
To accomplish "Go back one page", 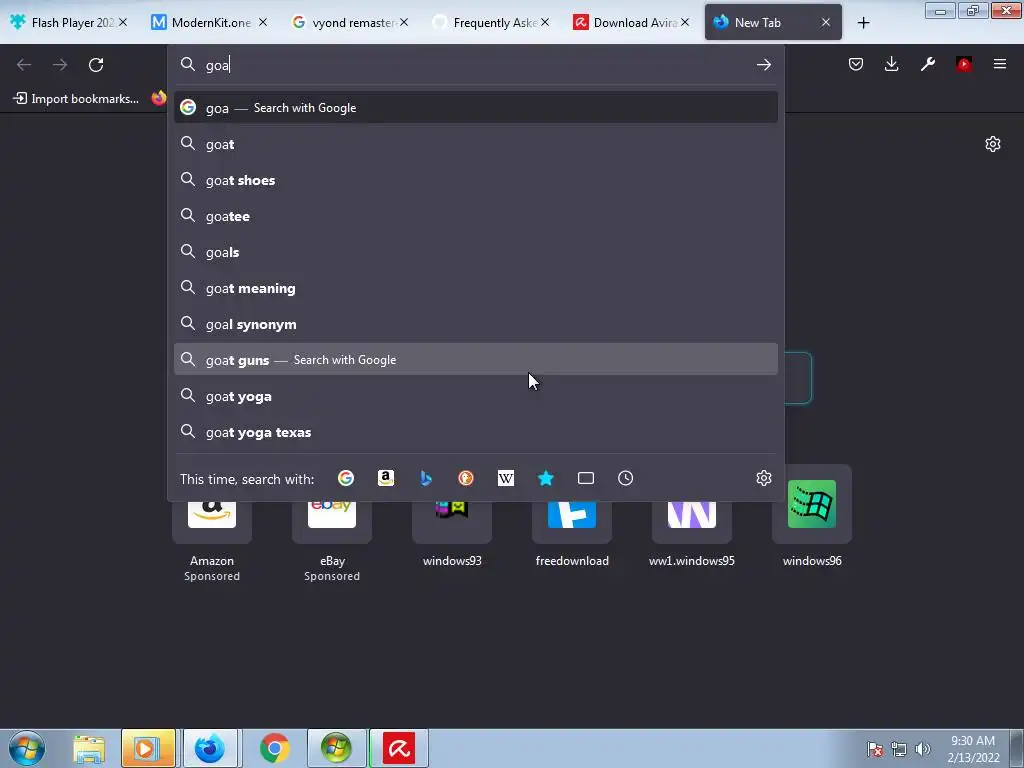I will click(x=24, y=65).
